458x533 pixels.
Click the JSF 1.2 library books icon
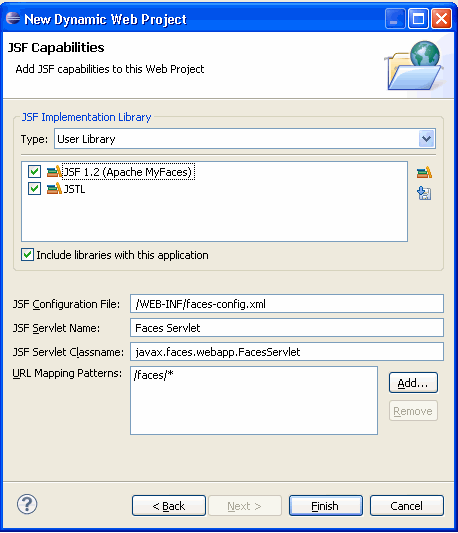point(54,171)
